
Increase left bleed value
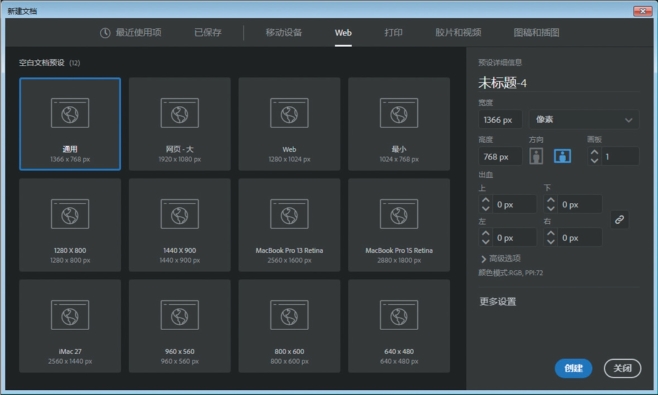[486, 233]
